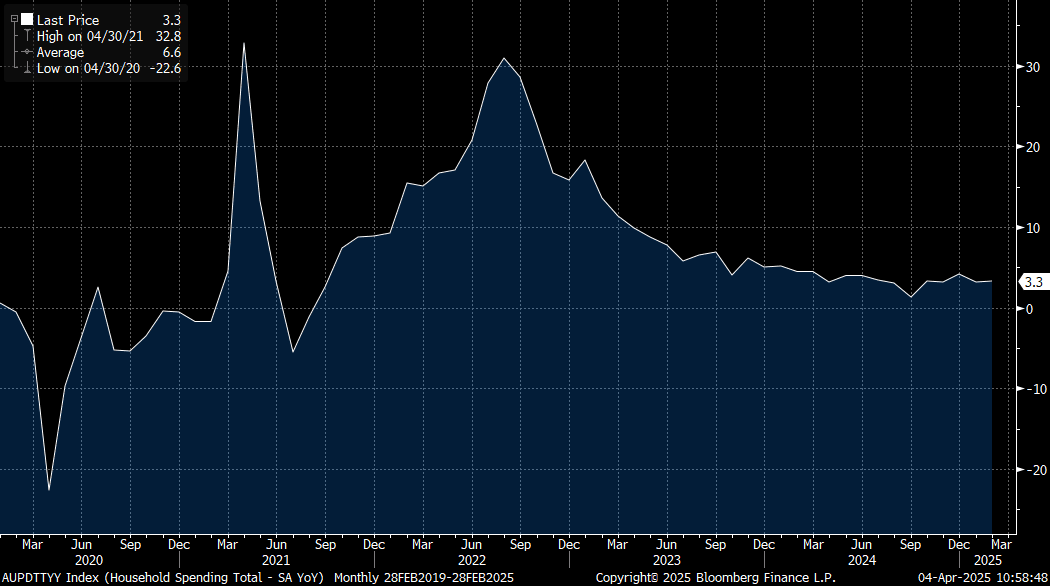Click the 04-Apr-2025 10:58:48 timestamp
The height and width of the screenshot is (586, 1050).
pyautogui.click(x=982, y=577)
